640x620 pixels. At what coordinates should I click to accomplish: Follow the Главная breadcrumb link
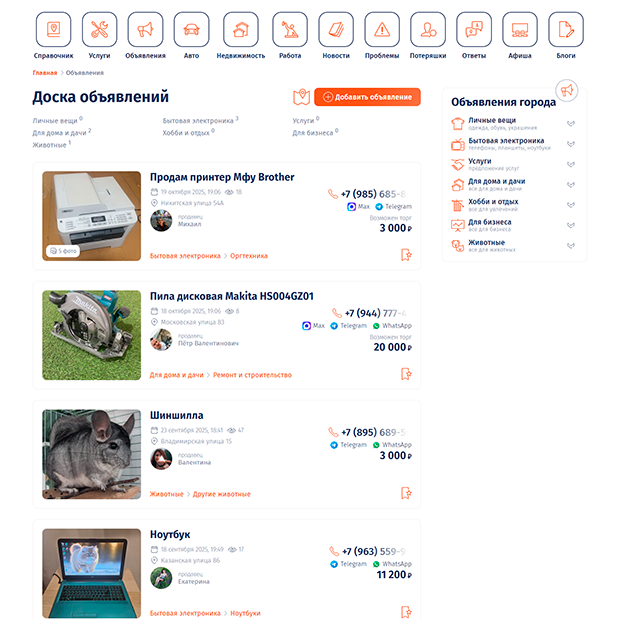coord(45,73)
